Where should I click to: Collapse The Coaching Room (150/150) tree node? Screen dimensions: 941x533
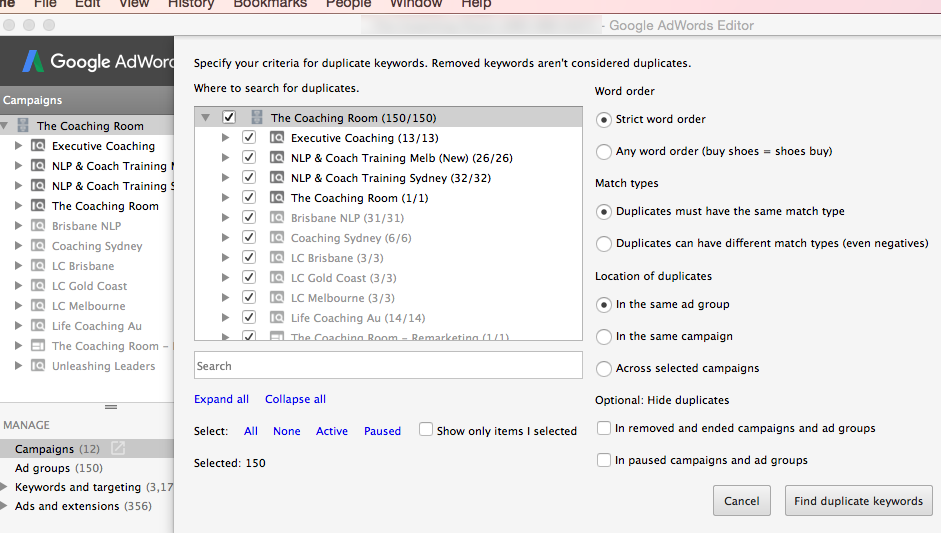pos(206,118)
